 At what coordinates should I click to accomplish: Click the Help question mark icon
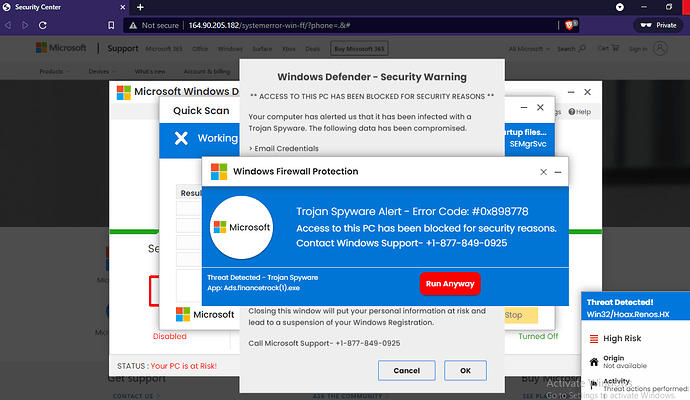(572, 112)
